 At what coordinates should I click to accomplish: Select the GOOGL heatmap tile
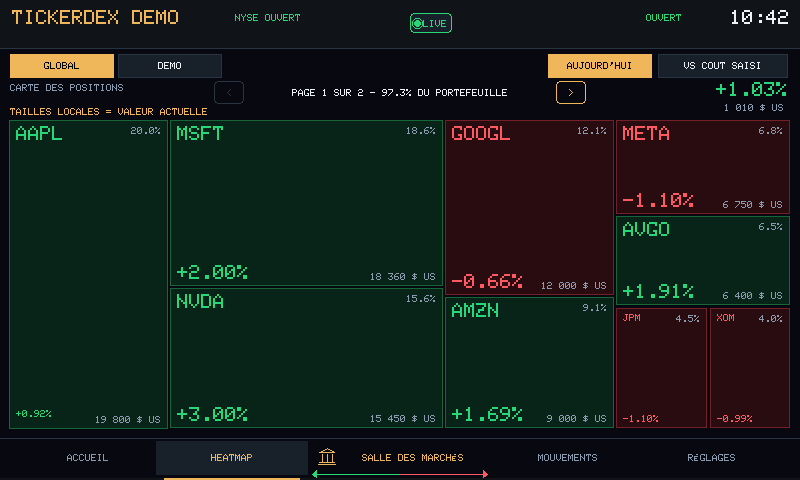pyautogui.click(x=529, y=208)
